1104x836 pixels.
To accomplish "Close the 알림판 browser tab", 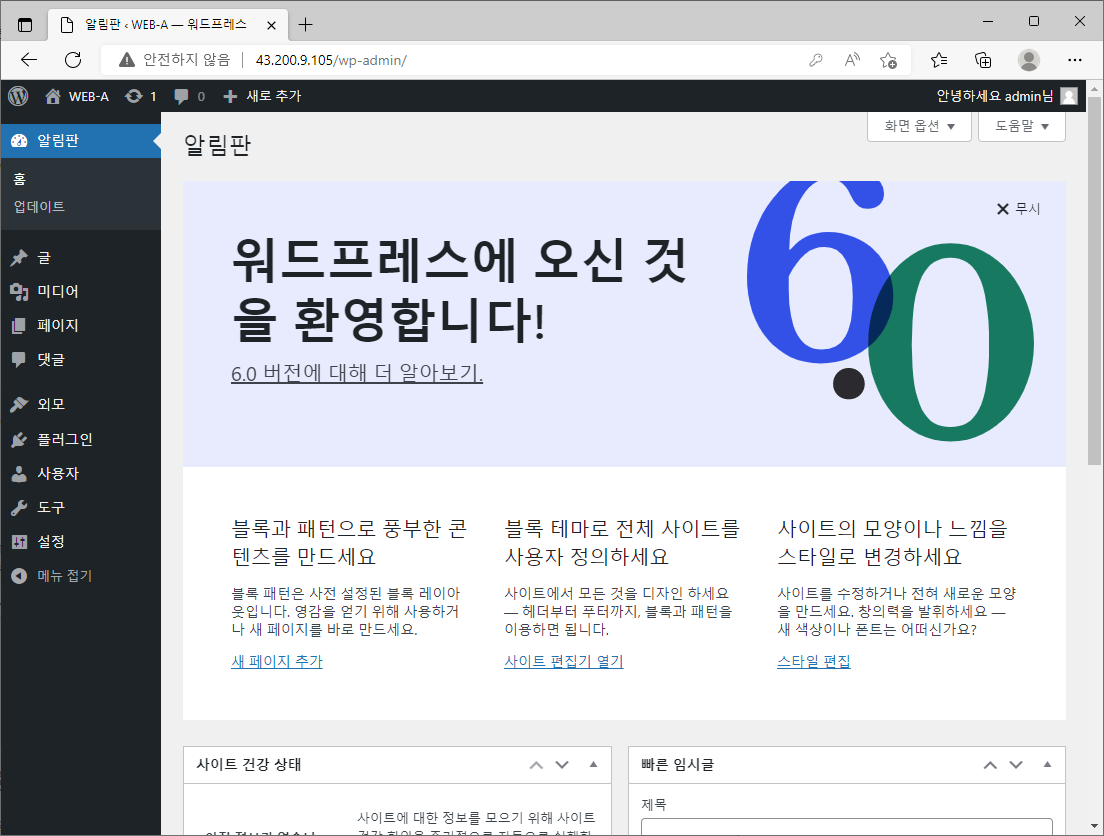I will pos(271,25).
